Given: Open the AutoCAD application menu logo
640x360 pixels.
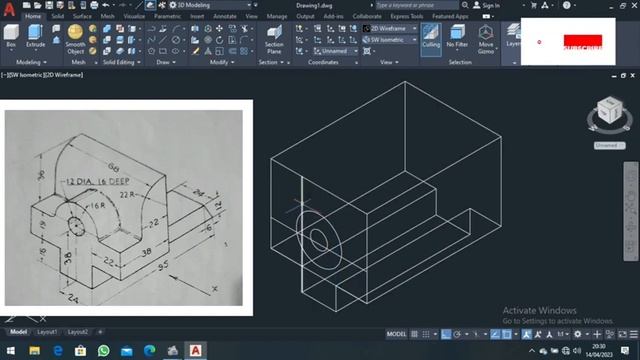Looking at the screenshot, I should [x=9, y=9].
